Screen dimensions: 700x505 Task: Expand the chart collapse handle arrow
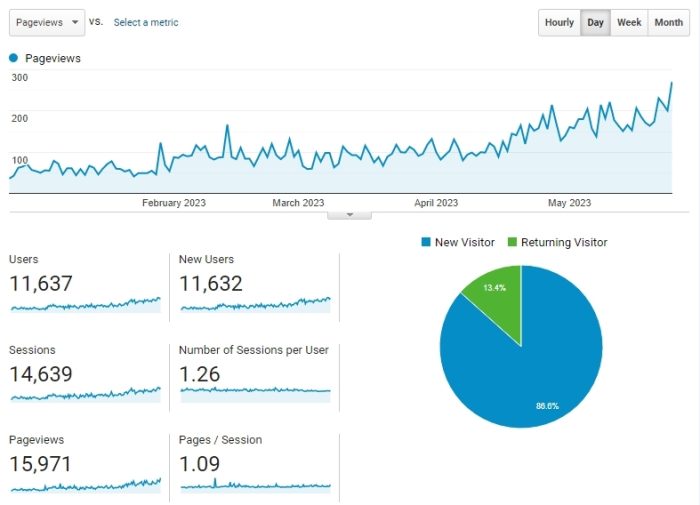click(350, 215)
